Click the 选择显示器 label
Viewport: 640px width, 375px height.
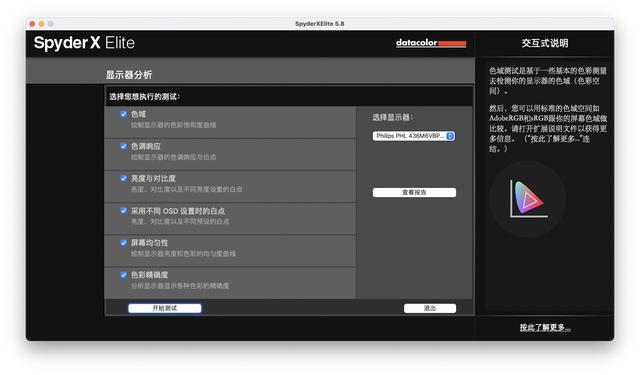pyautogui.click(x=393, y=118)
